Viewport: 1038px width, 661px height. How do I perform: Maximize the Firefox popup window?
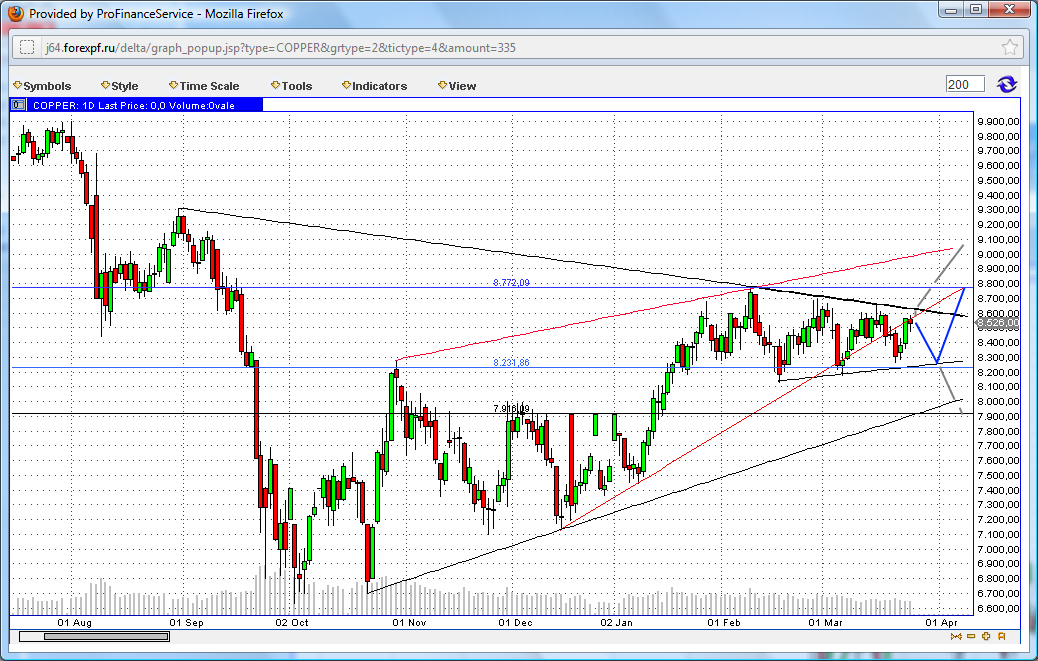pos(976,9)
